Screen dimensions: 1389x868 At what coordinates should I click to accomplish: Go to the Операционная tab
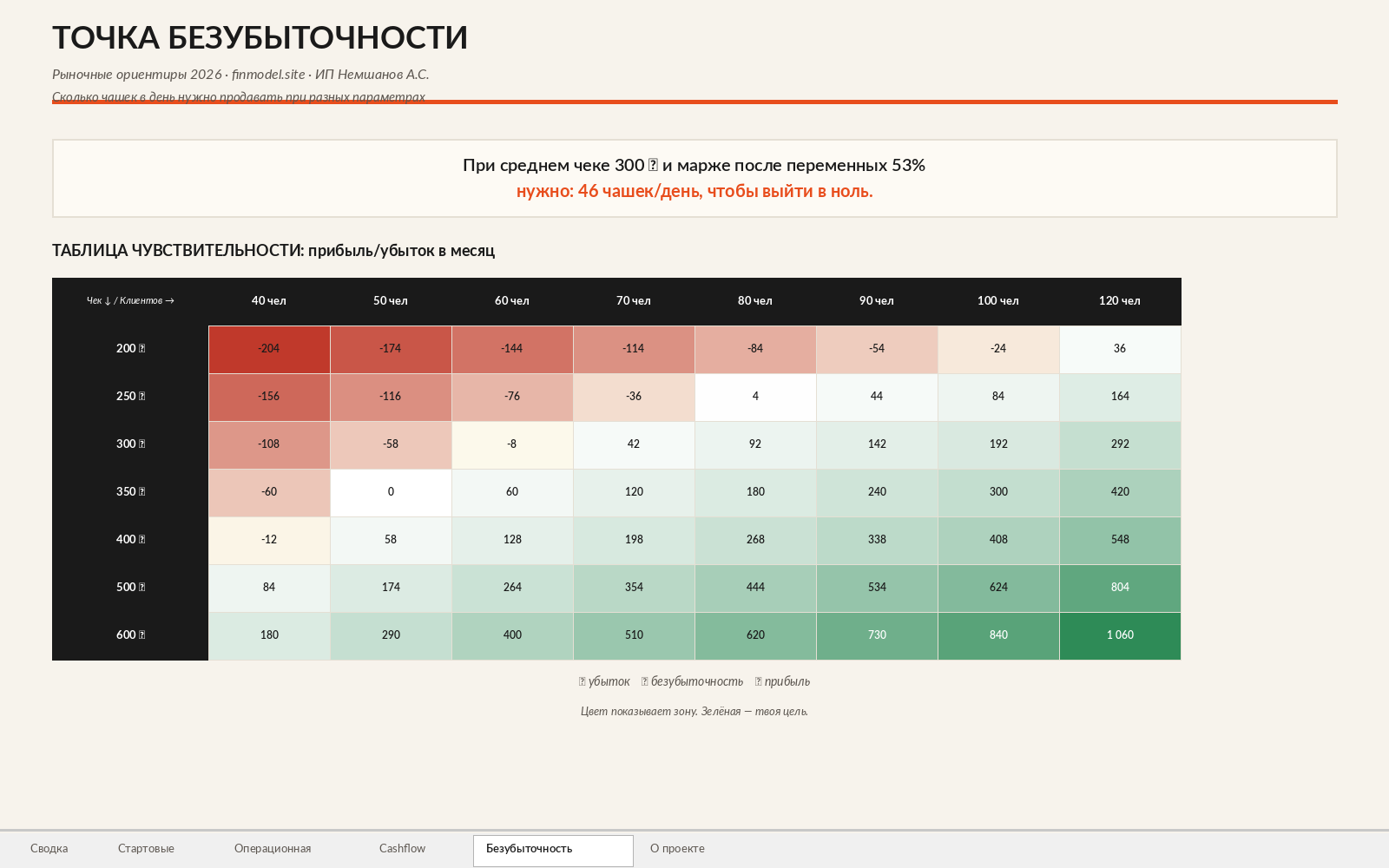point(273,849)
